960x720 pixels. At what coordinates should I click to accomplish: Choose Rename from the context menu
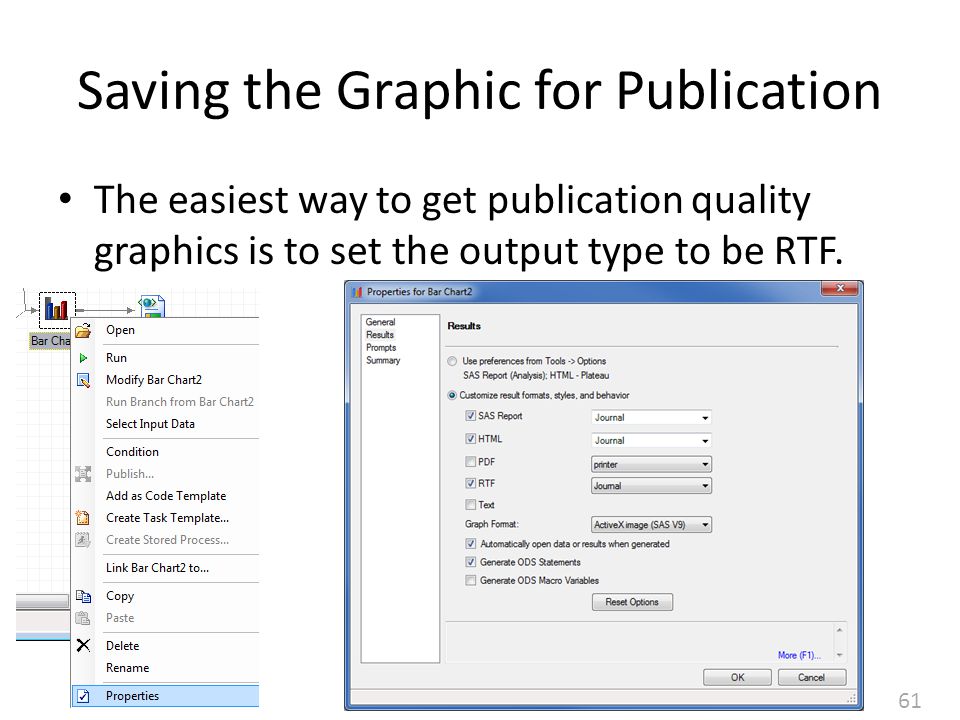click(x=165, y=668)
